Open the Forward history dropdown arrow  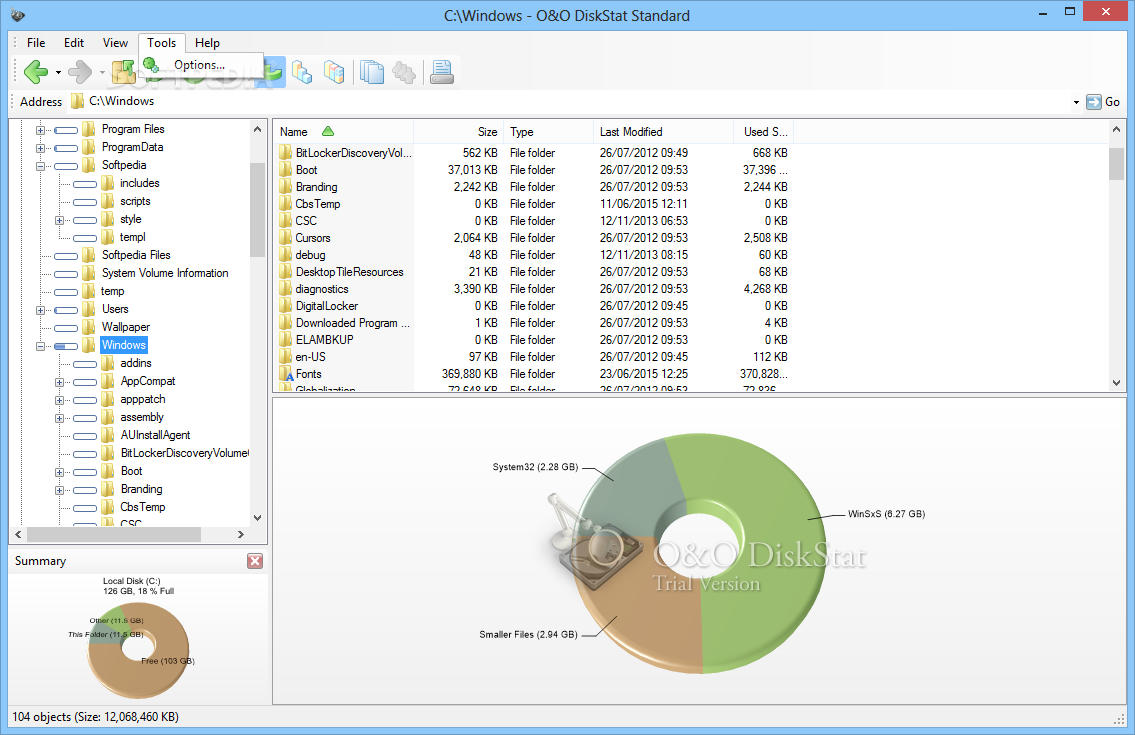(x=102, y=72)
